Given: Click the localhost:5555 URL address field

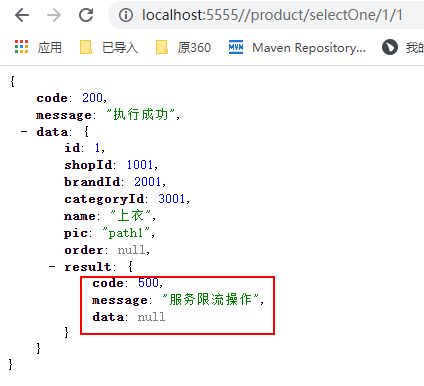Looking at the screenshot, I should pos(272,15).
